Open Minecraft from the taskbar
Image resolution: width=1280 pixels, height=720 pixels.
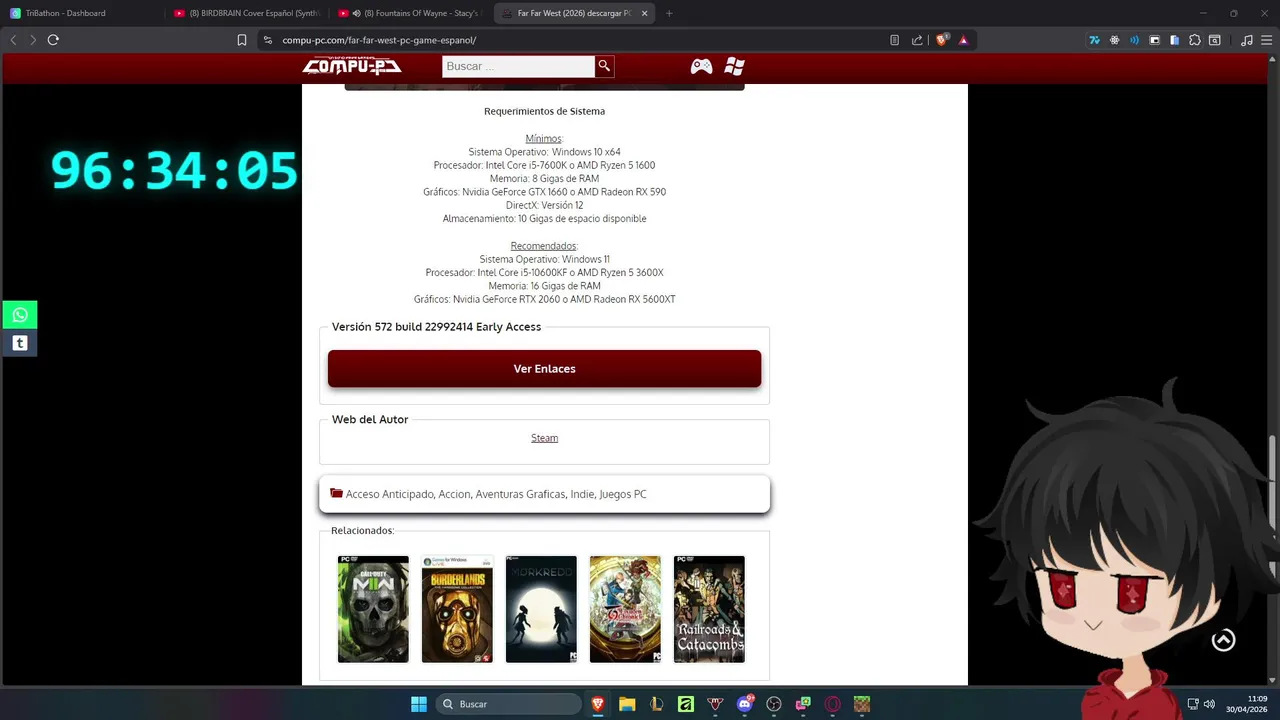[861, 704]
